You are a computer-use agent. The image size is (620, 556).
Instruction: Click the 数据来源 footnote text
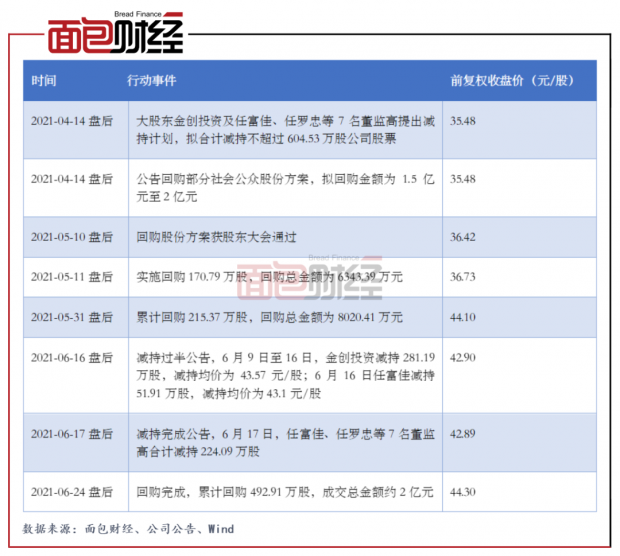point(128,529)
